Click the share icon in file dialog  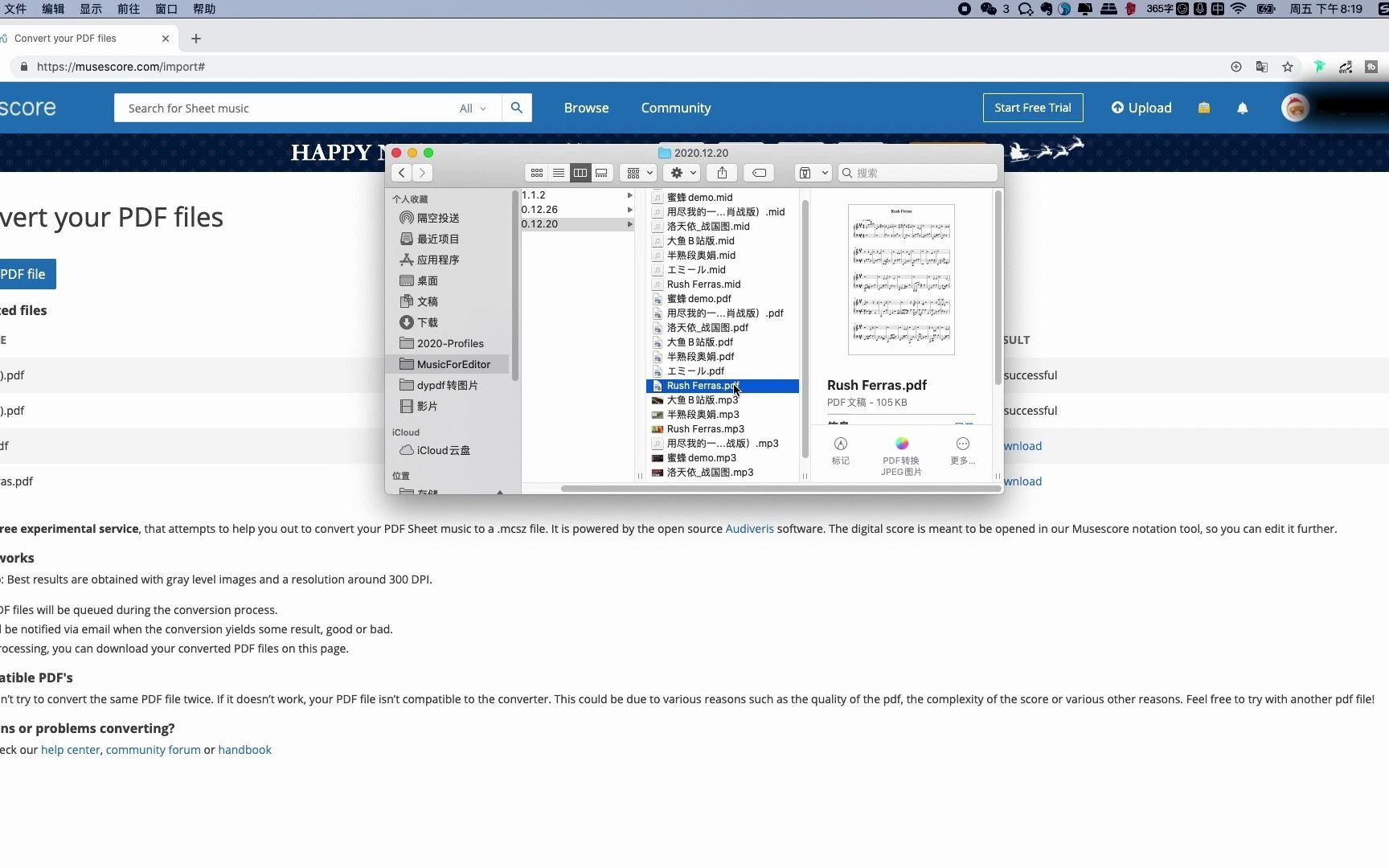tap(722, 173)
